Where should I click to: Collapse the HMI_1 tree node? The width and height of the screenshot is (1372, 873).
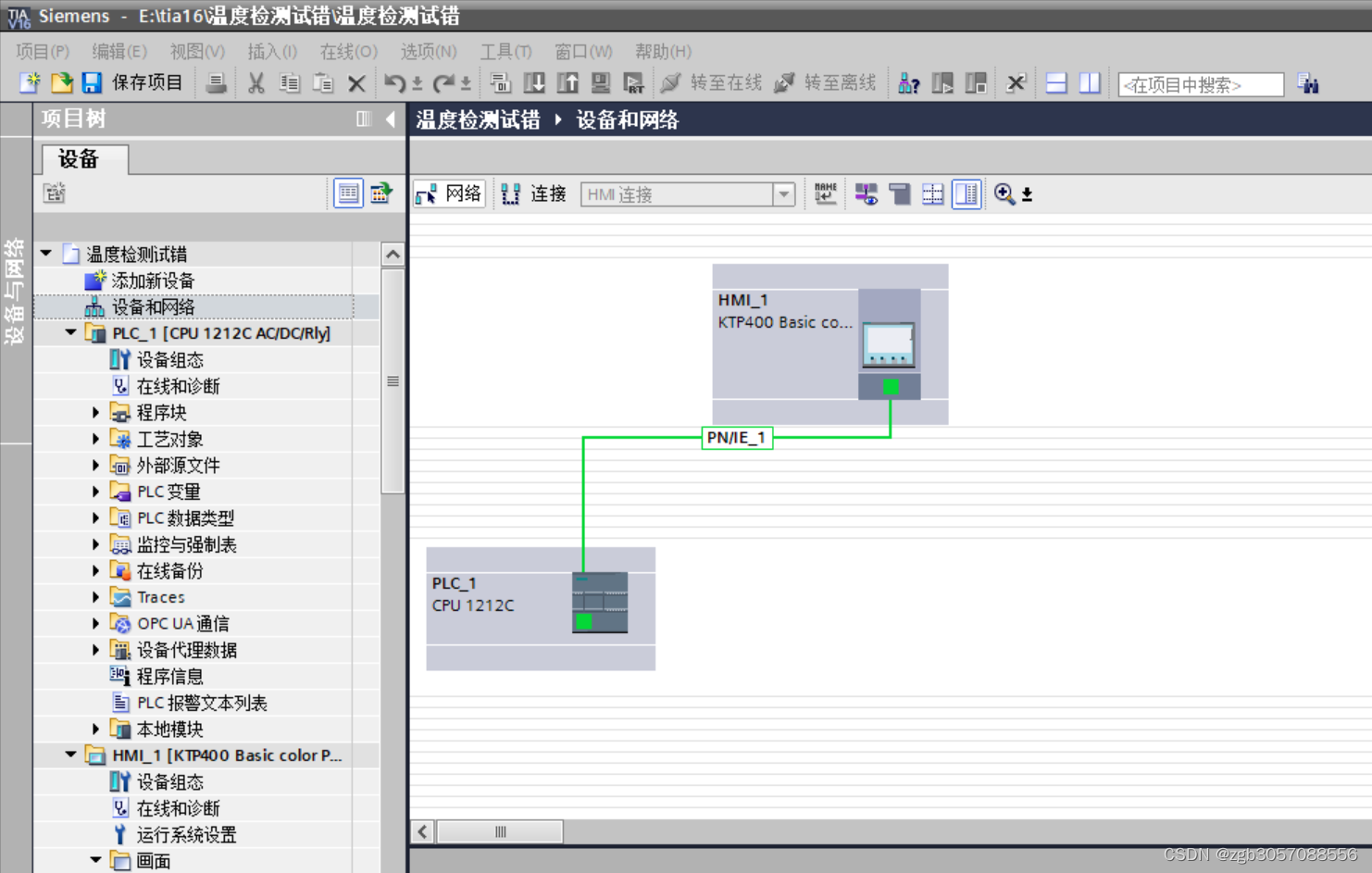71,755
